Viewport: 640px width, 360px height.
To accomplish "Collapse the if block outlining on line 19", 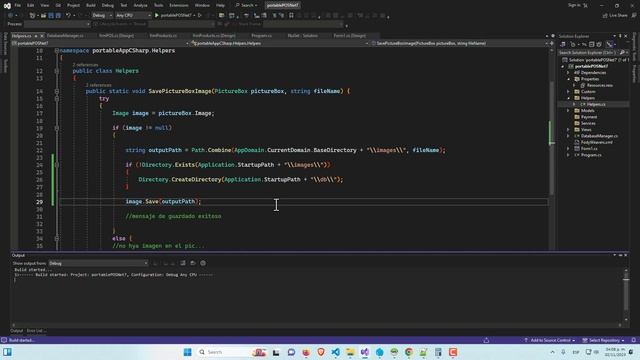I will 57,128.
